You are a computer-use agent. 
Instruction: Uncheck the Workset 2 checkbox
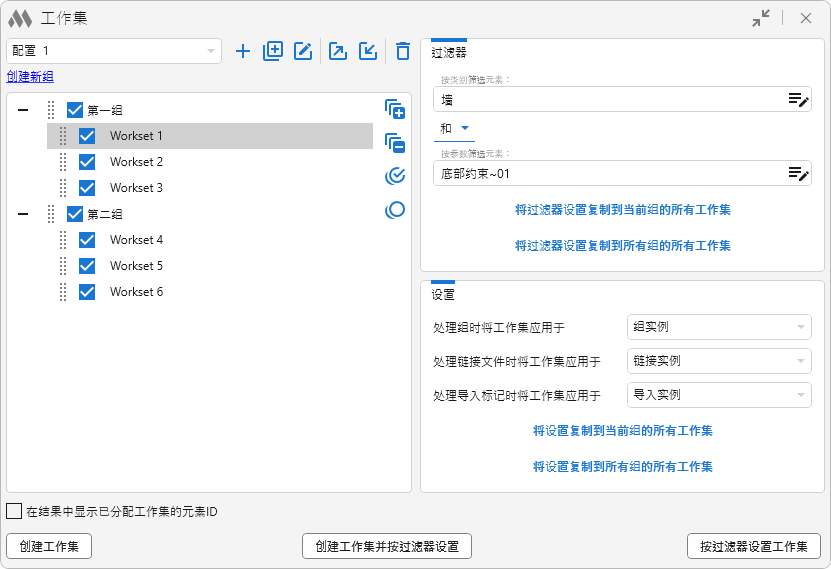click(x=87, y=162)
